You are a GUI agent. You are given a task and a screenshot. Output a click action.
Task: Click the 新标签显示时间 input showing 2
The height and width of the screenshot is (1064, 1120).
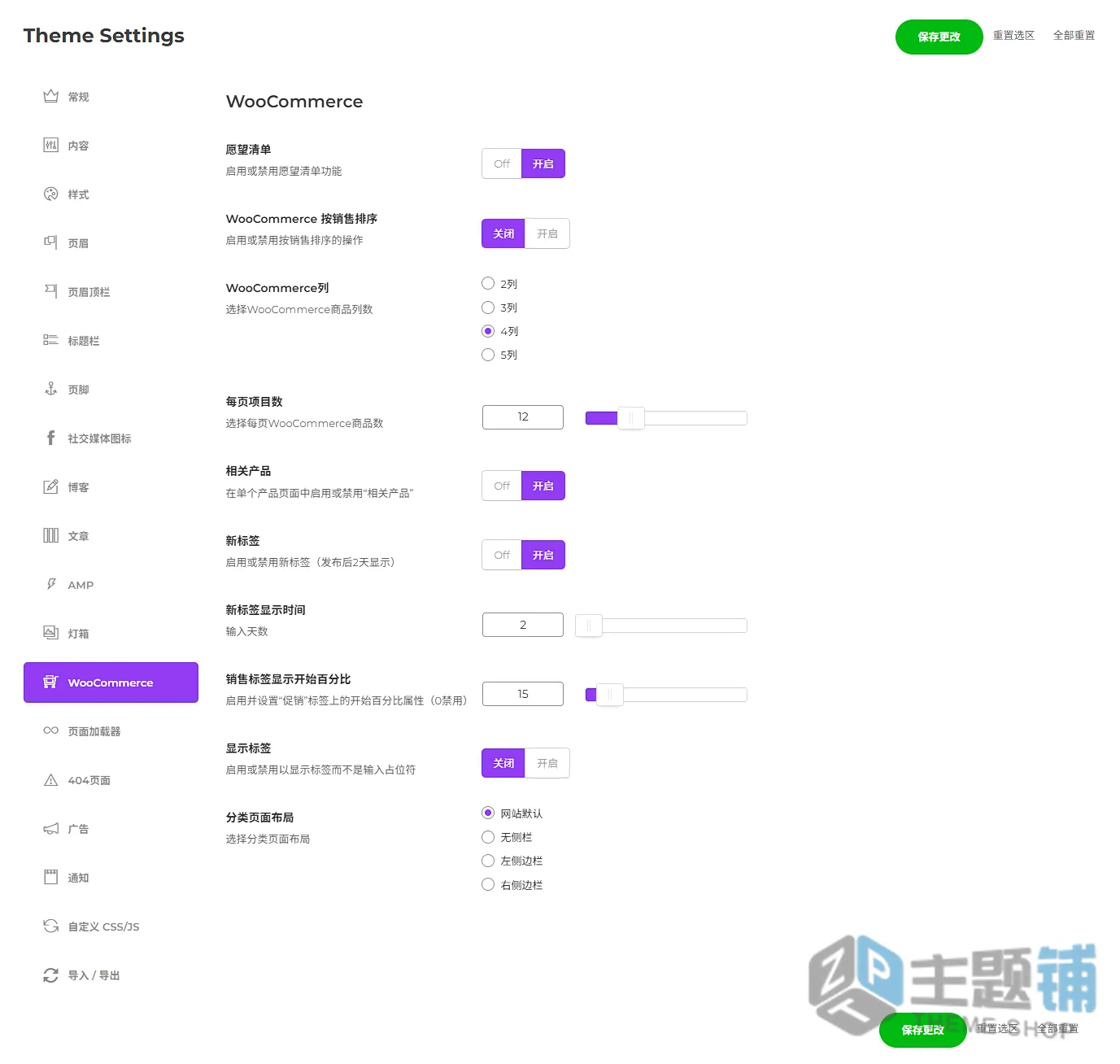tap(523, 625)
